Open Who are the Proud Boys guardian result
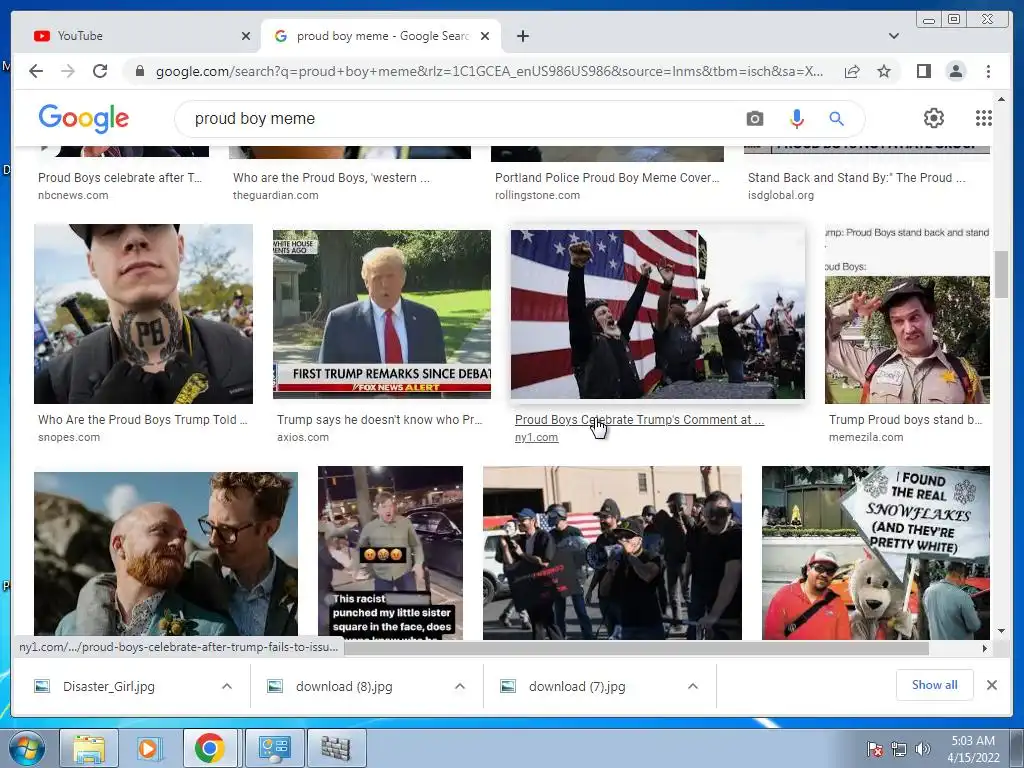1024x768 pixels. pyautogui.click(x=331, y=178)
